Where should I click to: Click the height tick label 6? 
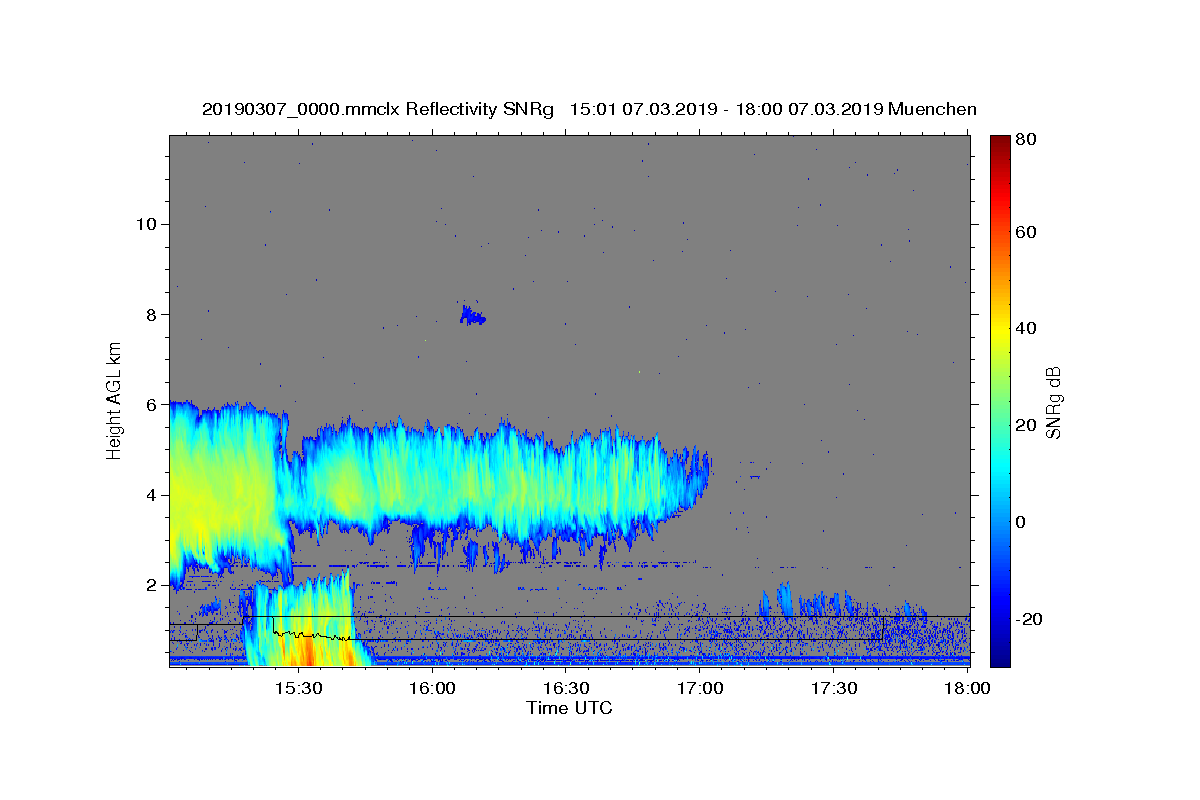[150, 404]
